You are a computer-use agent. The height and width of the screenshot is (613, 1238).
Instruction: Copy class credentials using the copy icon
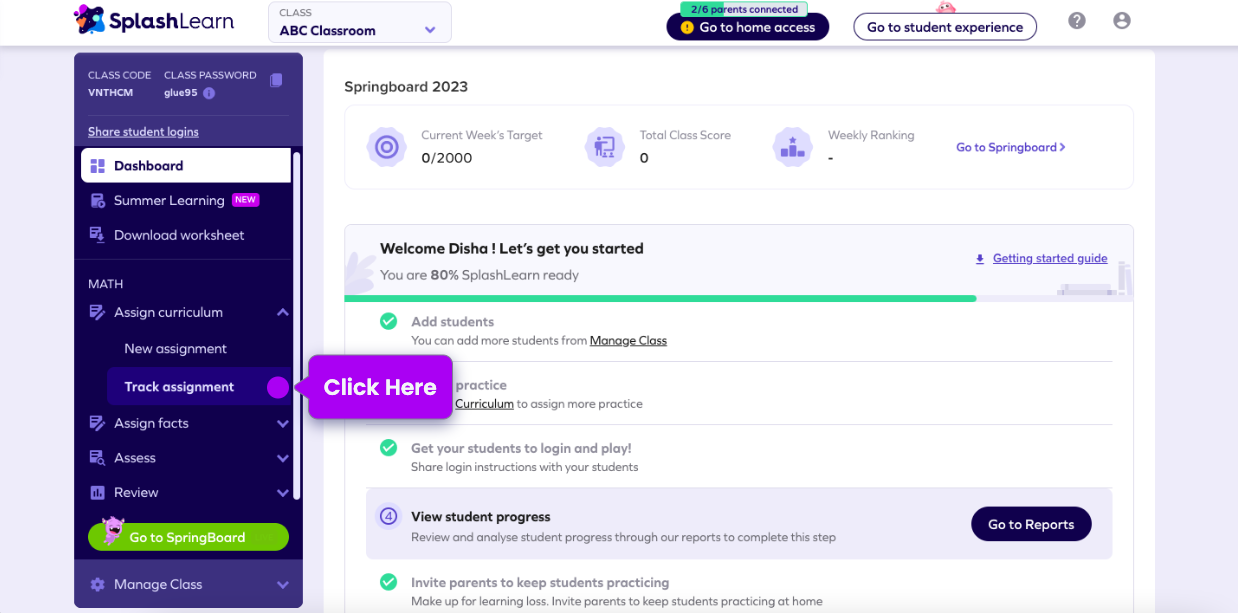click(276, 80)
